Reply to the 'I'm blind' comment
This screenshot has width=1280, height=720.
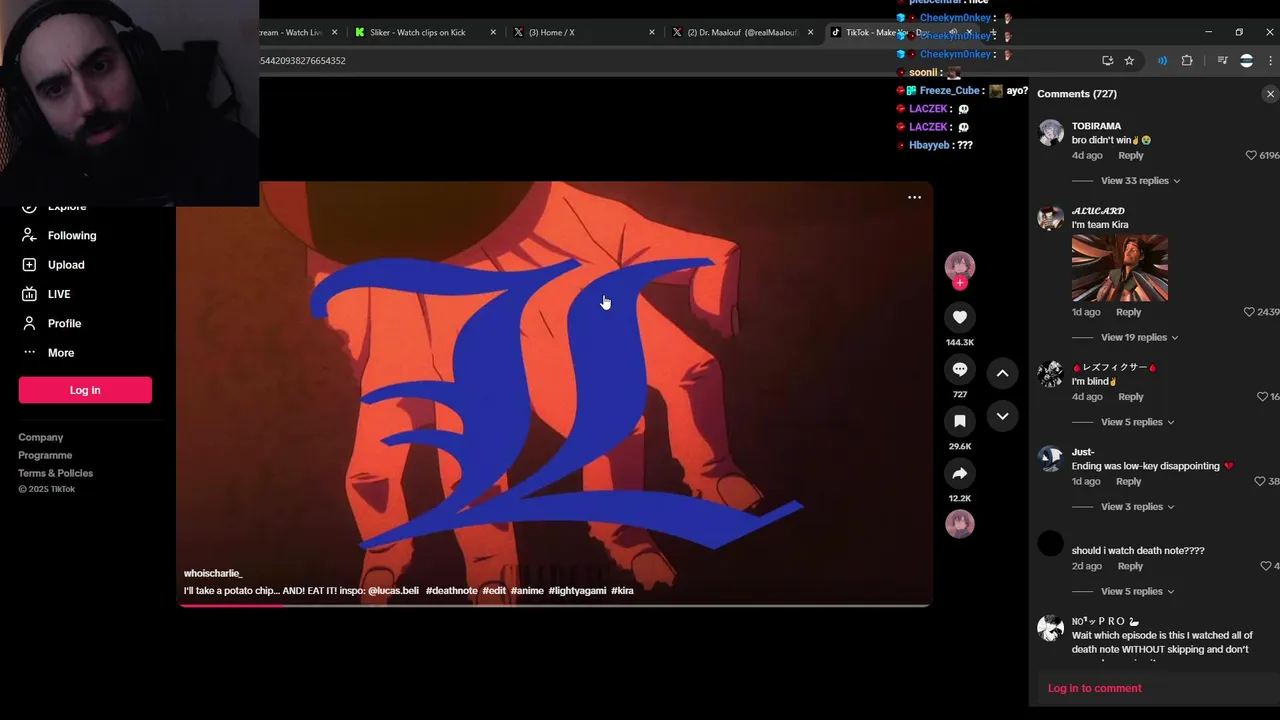coord(1131,397)
